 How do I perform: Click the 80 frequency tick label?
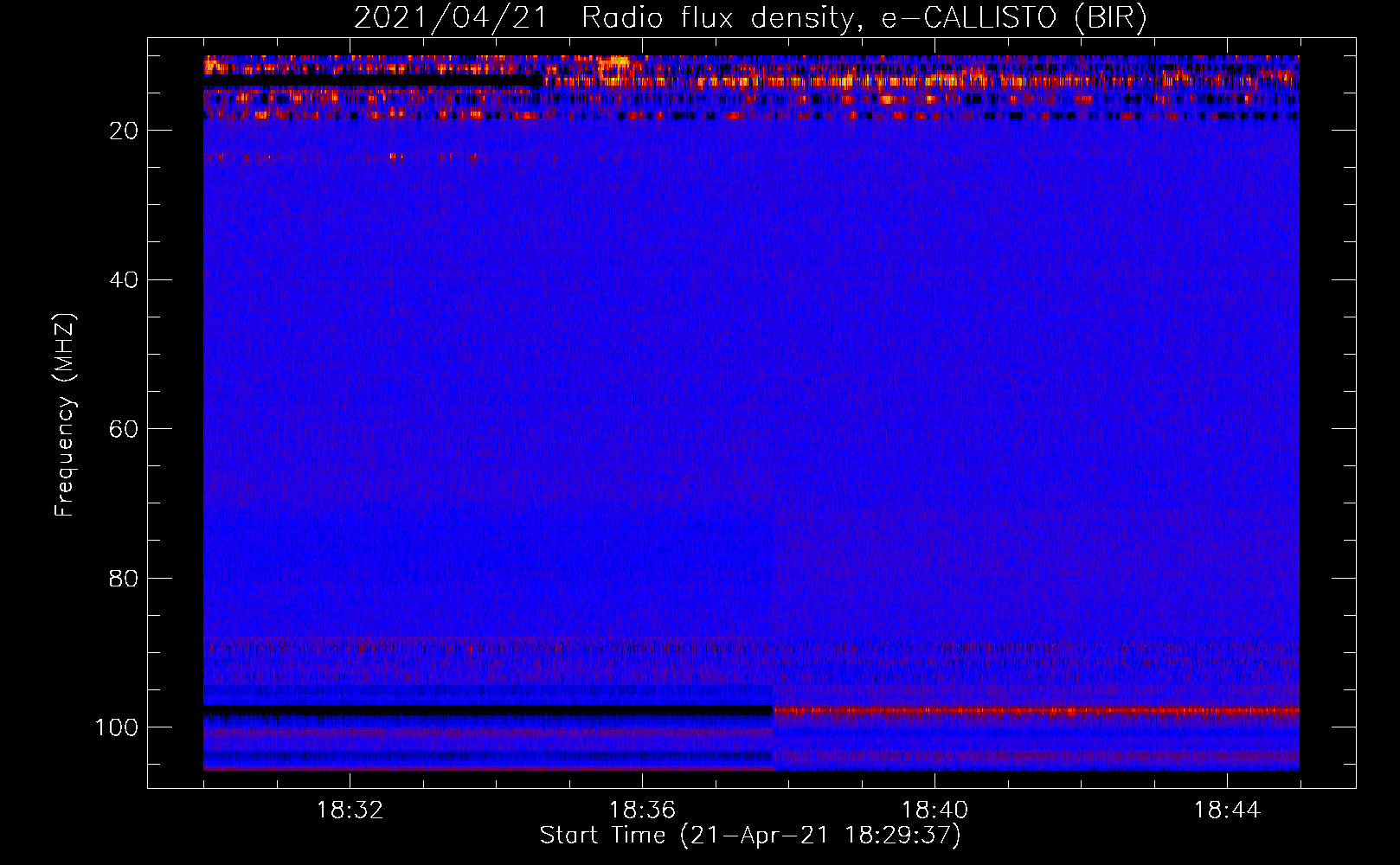coord(124,578)
